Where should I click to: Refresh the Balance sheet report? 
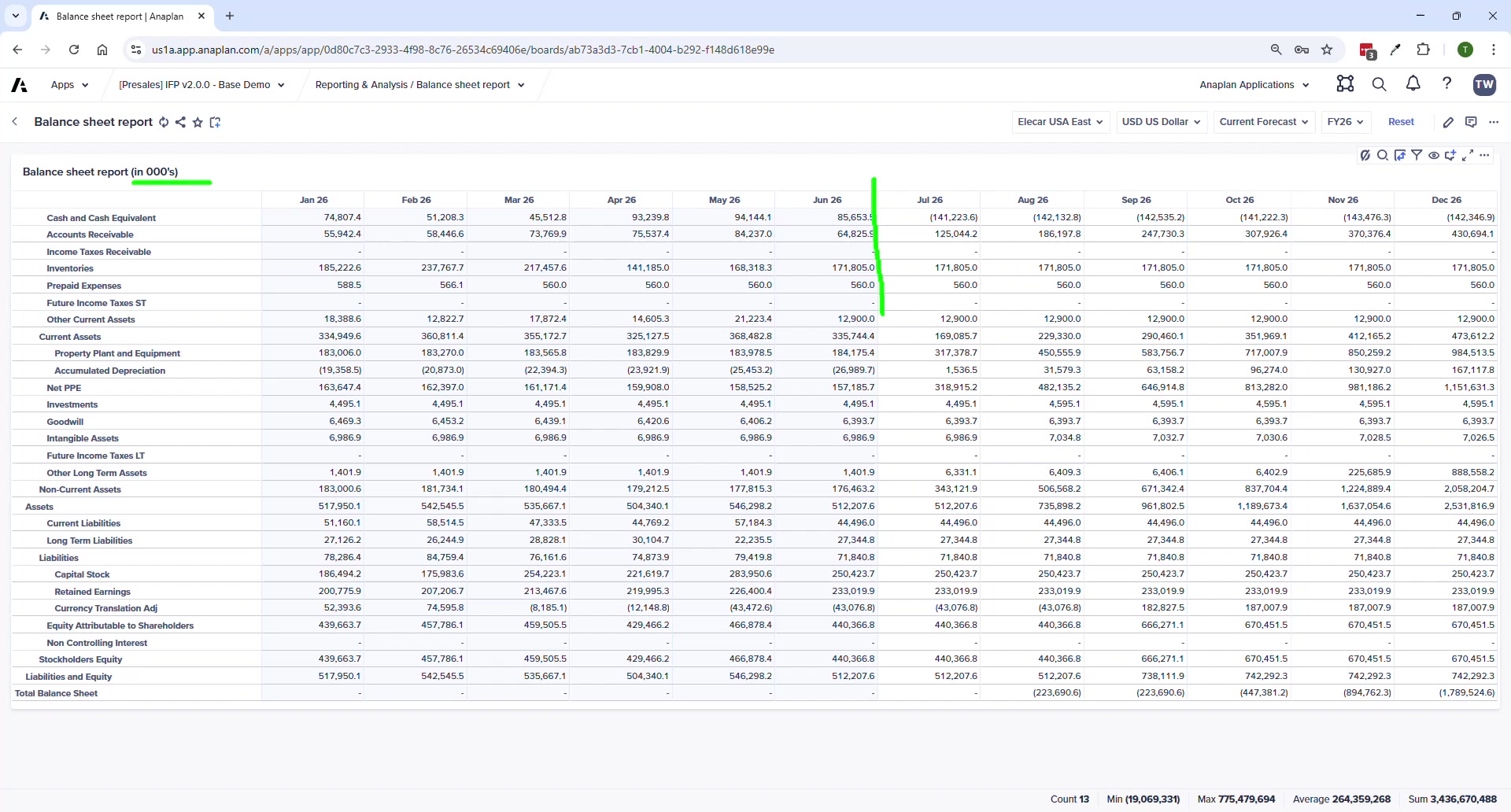tap(164, 122)
